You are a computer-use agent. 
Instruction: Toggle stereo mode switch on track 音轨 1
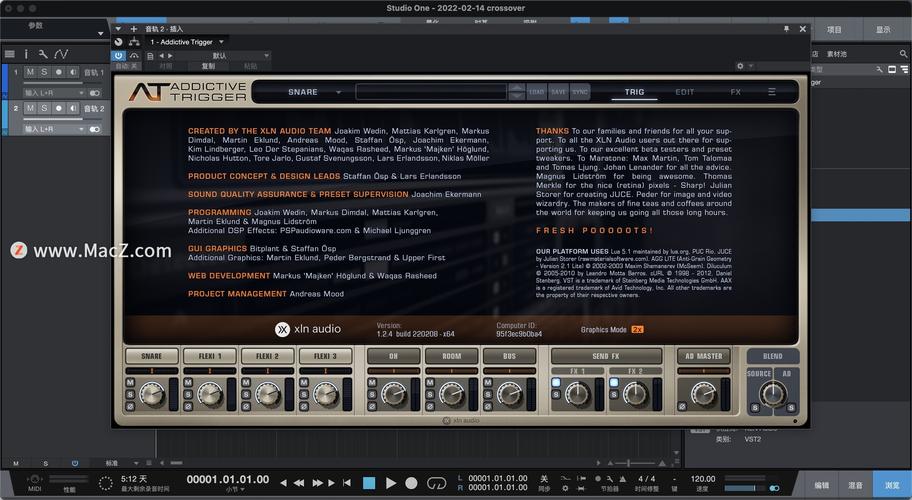pyautogui.click(x=95, y=93)
